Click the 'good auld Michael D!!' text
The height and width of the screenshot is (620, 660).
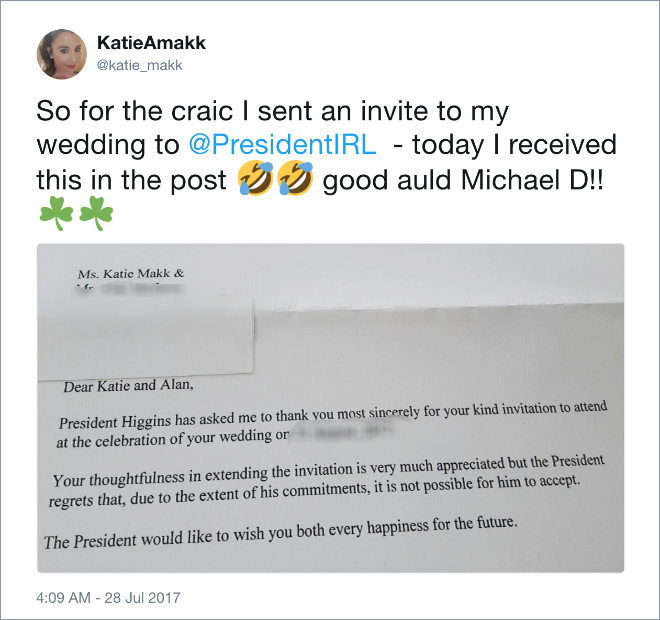tap(463, 180)
